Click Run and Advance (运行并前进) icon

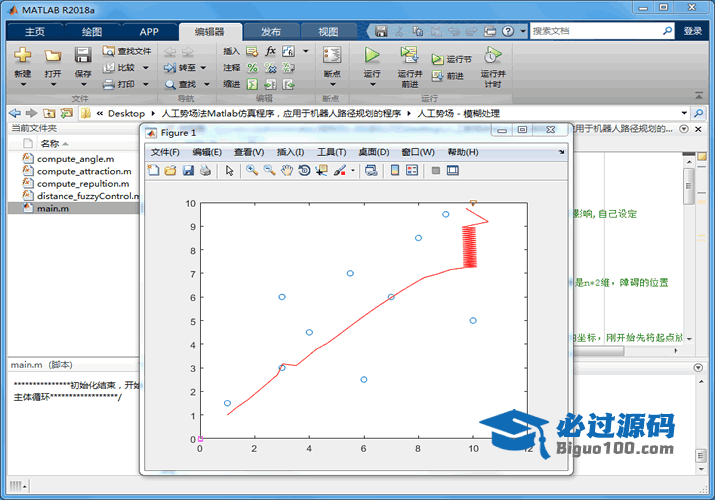tap(409, 55)
